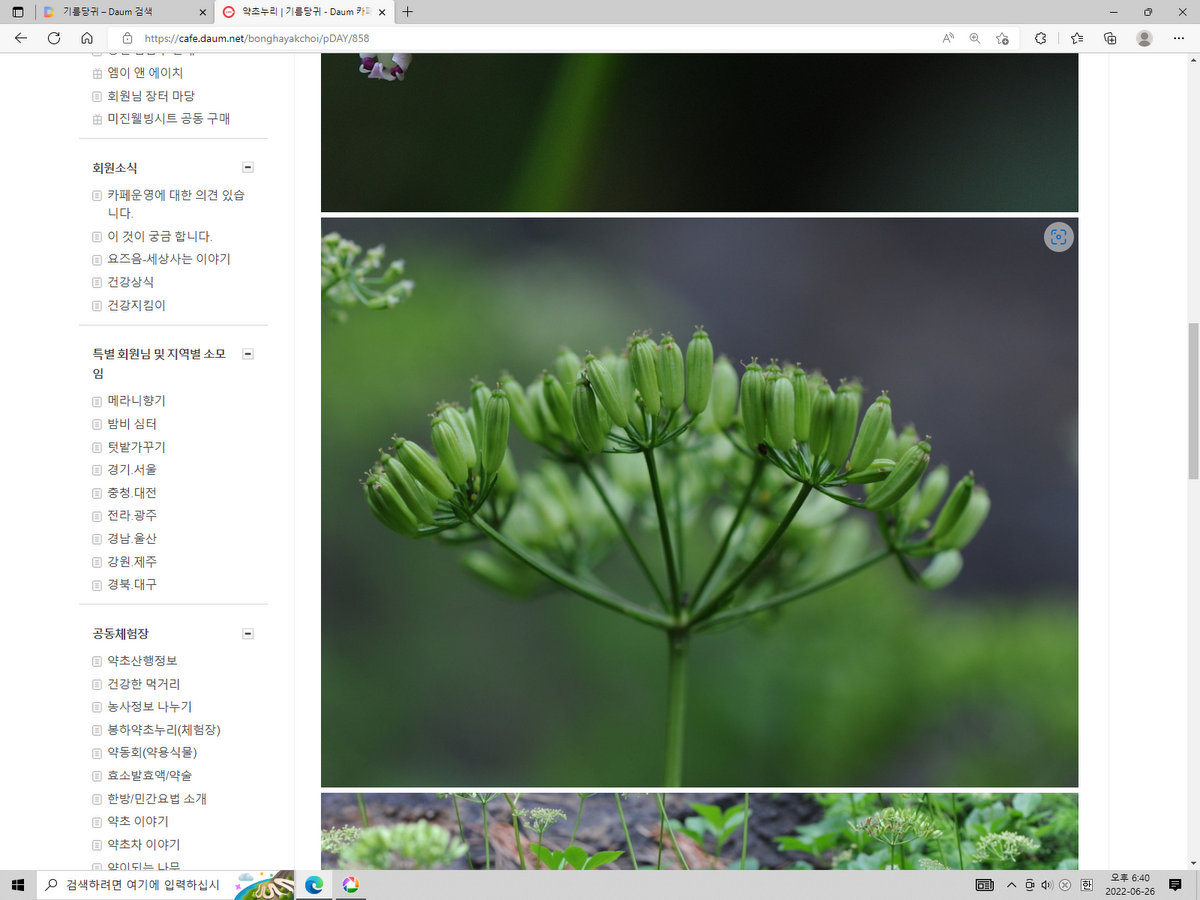The width and height of the screenshot is (1200, 900).
Task: Open the 회원님 장터 마당 board
Action: pos(151,96)
